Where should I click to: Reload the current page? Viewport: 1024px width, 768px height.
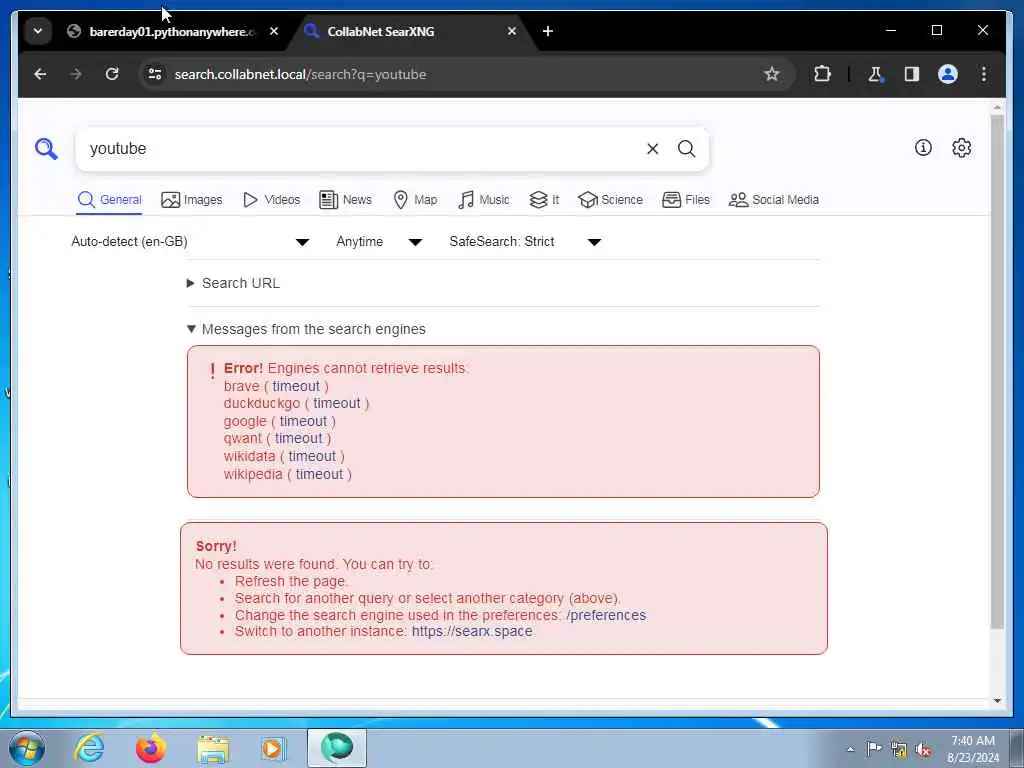112,74
